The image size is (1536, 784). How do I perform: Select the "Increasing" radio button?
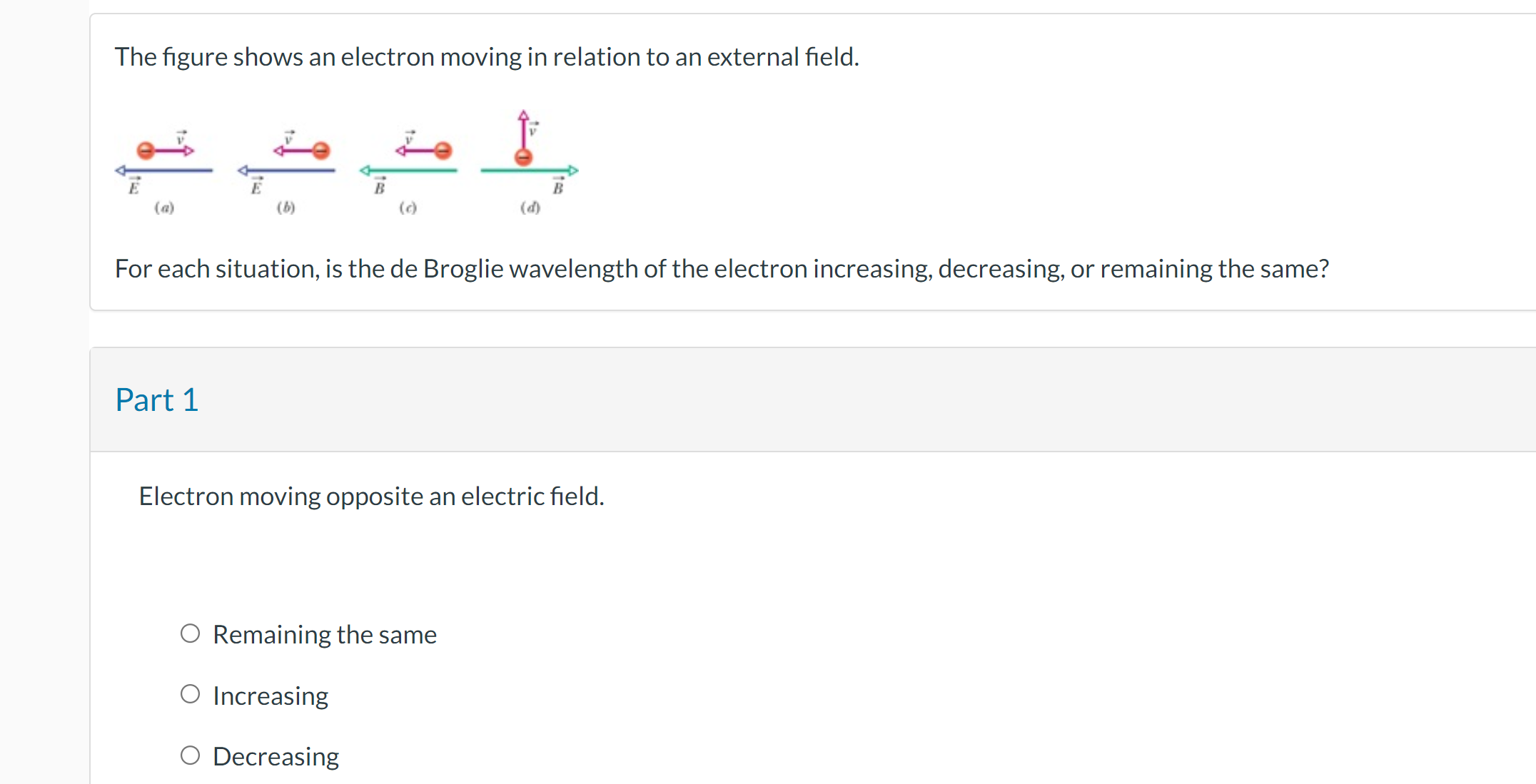click(190, 693)
